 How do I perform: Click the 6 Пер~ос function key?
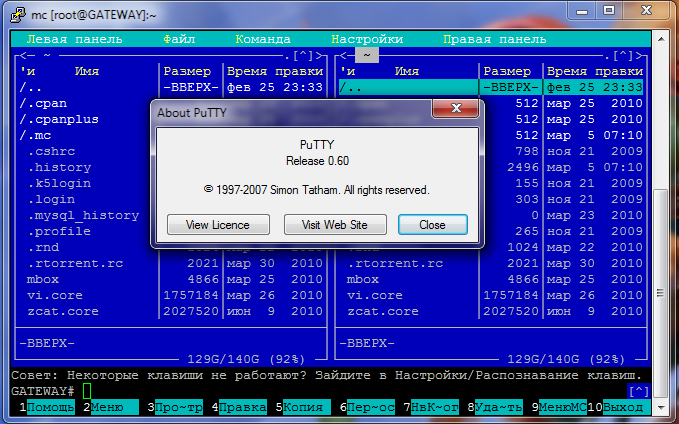coord(367,407)
